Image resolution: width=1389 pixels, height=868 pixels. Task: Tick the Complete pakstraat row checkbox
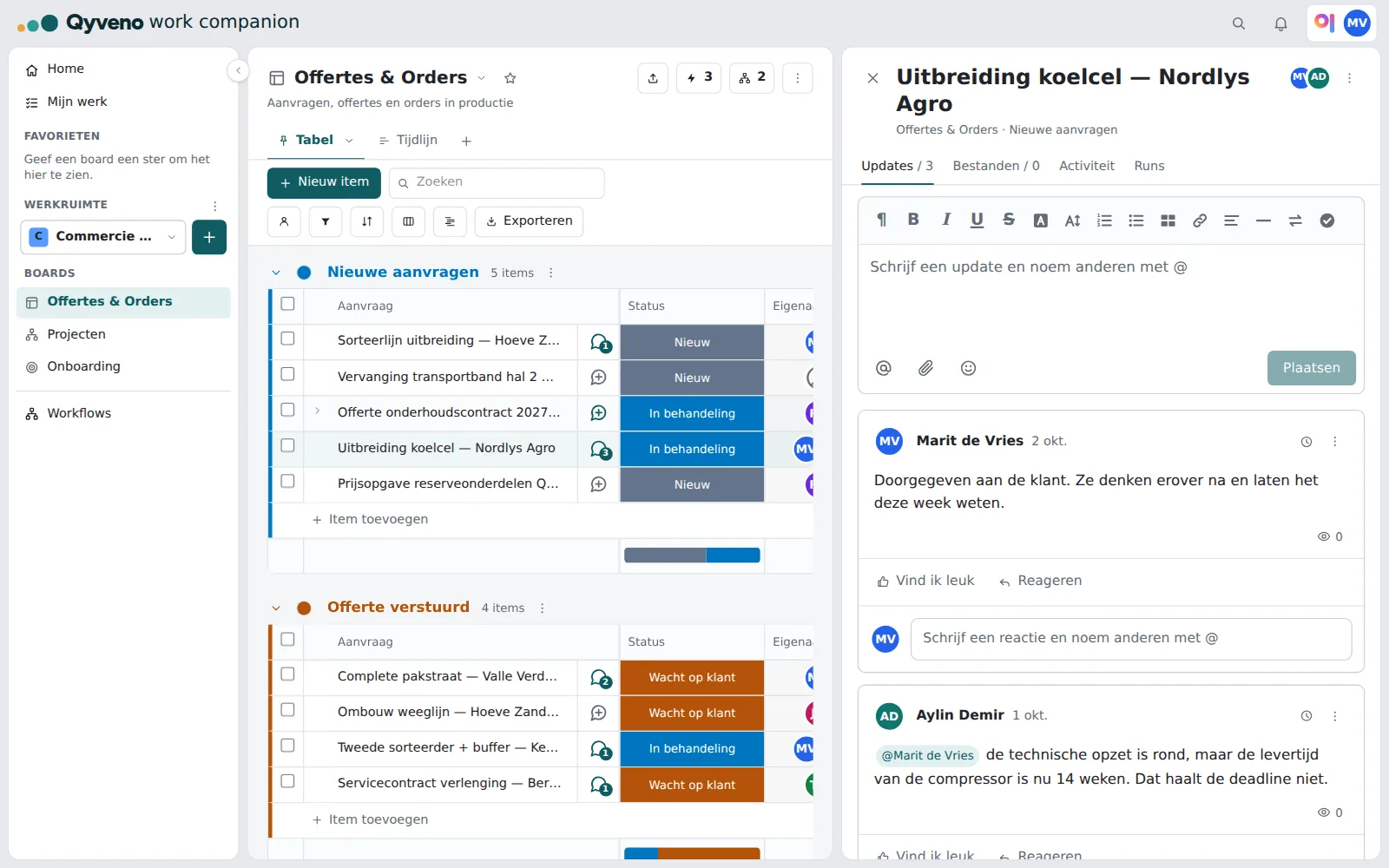click(287, 674)
